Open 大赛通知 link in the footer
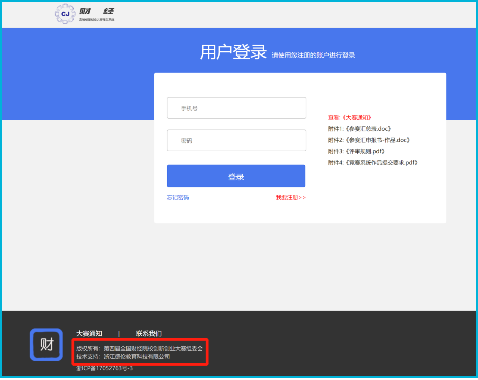This screenshot has height=380, width=478. (89, 333)
